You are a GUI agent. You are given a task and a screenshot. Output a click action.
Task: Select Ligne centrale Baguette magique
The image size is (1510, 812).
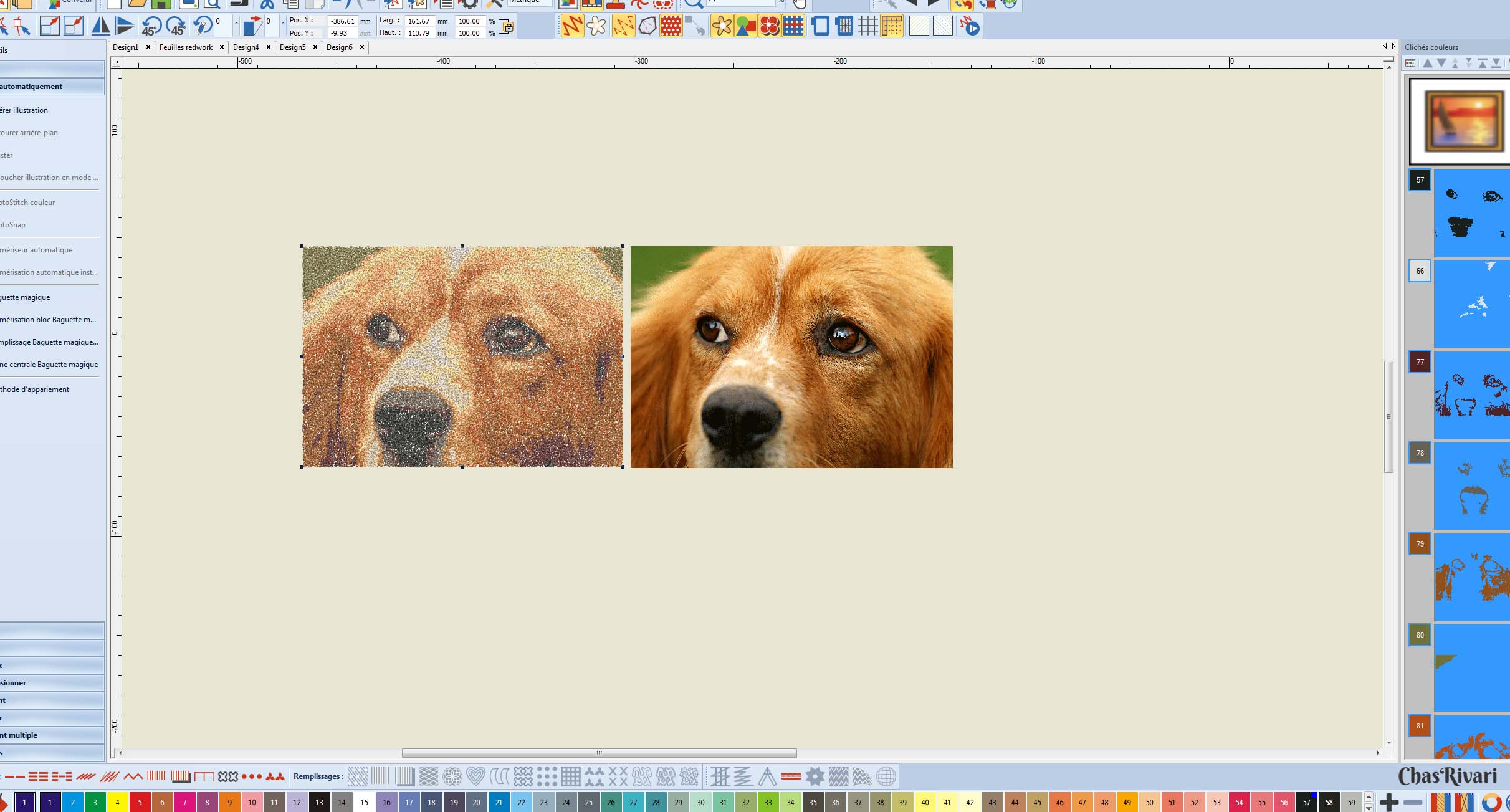pyautogui.click(x=50, y=365)
